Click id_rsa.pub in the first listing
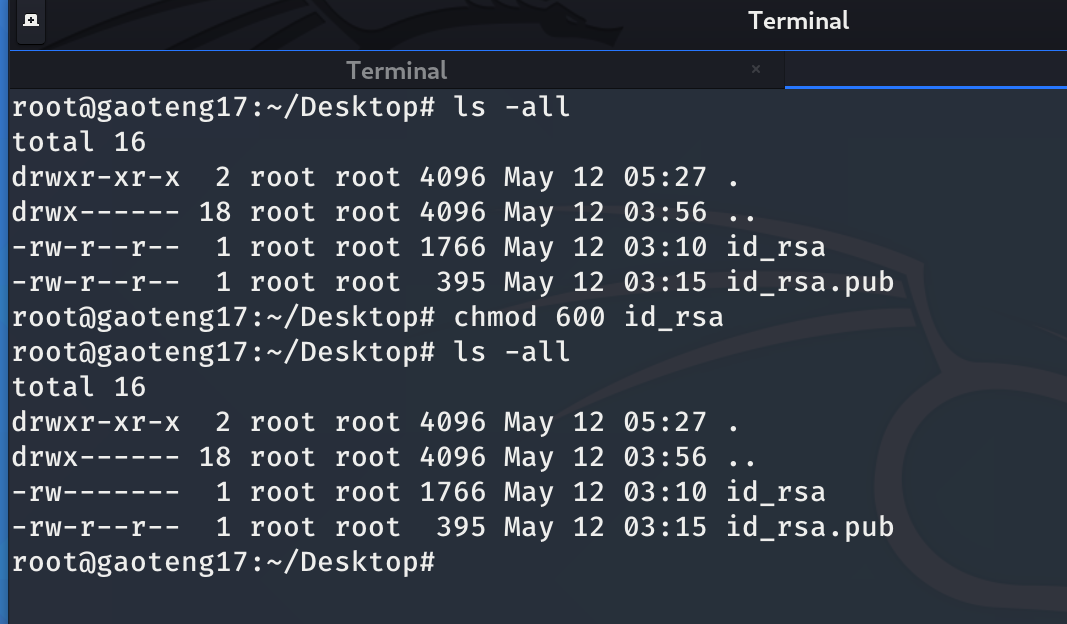The image size is (1067, 624). [810, 282]
